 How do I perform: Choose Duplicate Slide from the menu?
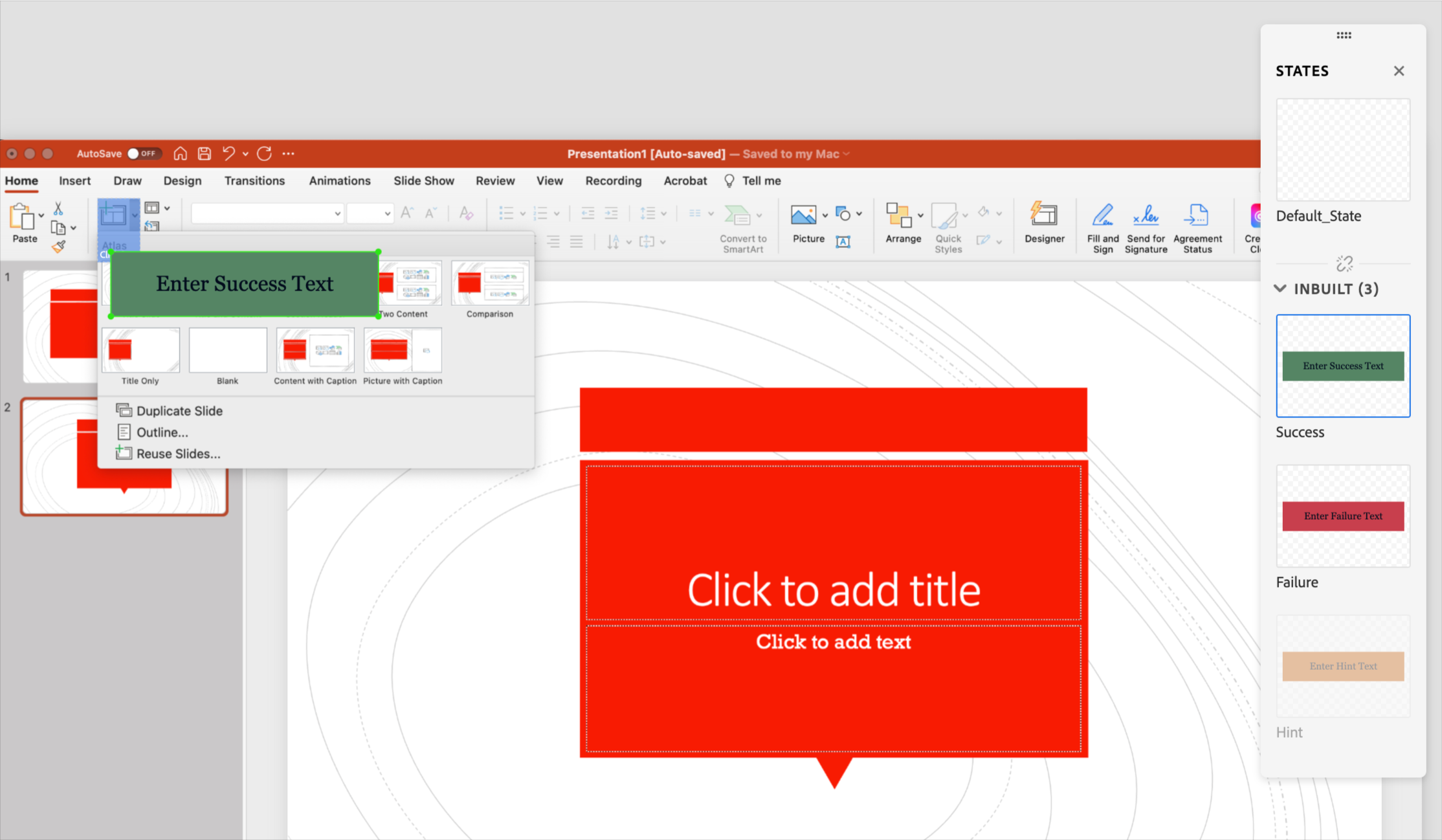179,410
